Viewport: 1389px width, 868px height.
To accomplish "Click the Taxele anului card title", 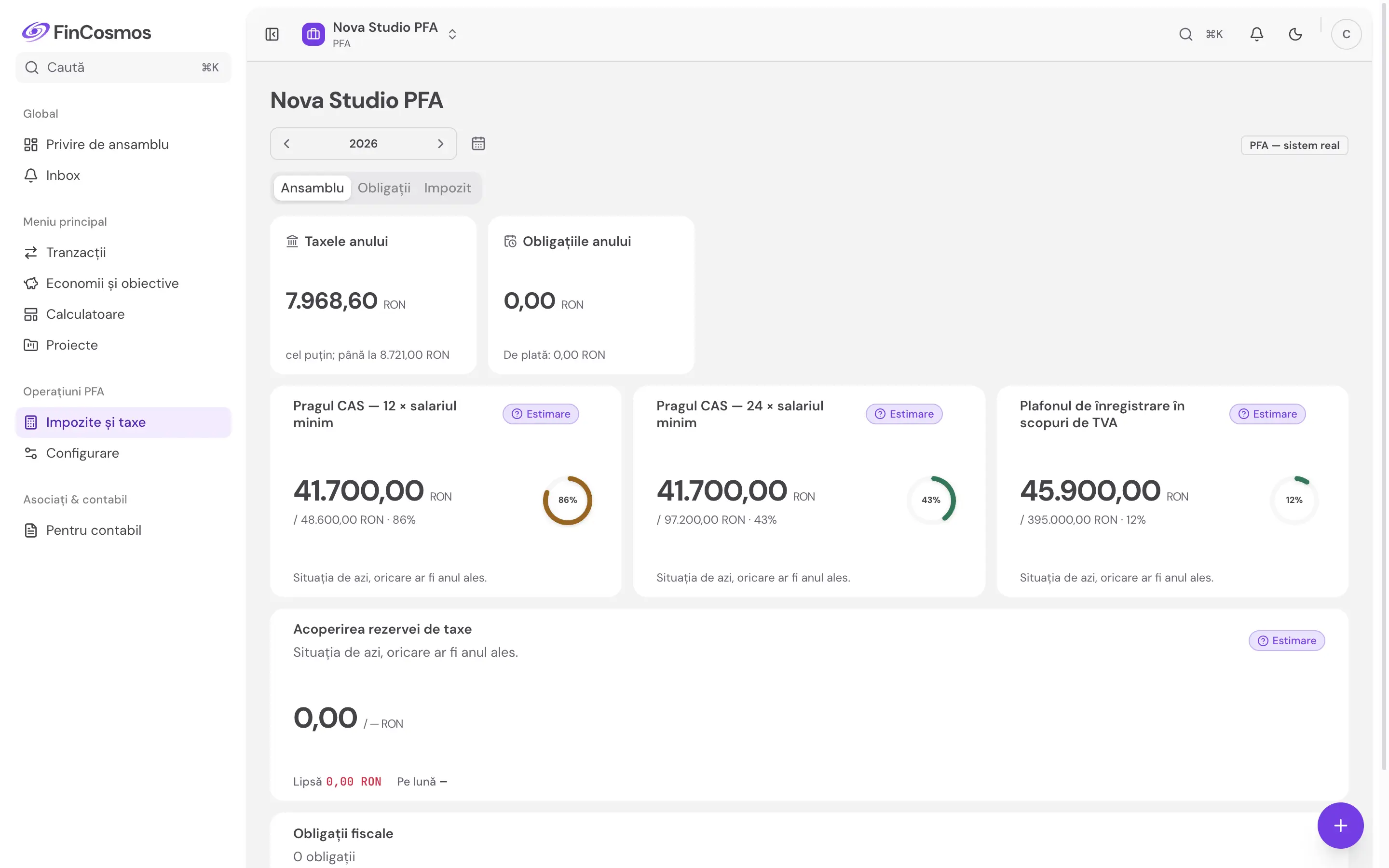I will tap(346, 241).
